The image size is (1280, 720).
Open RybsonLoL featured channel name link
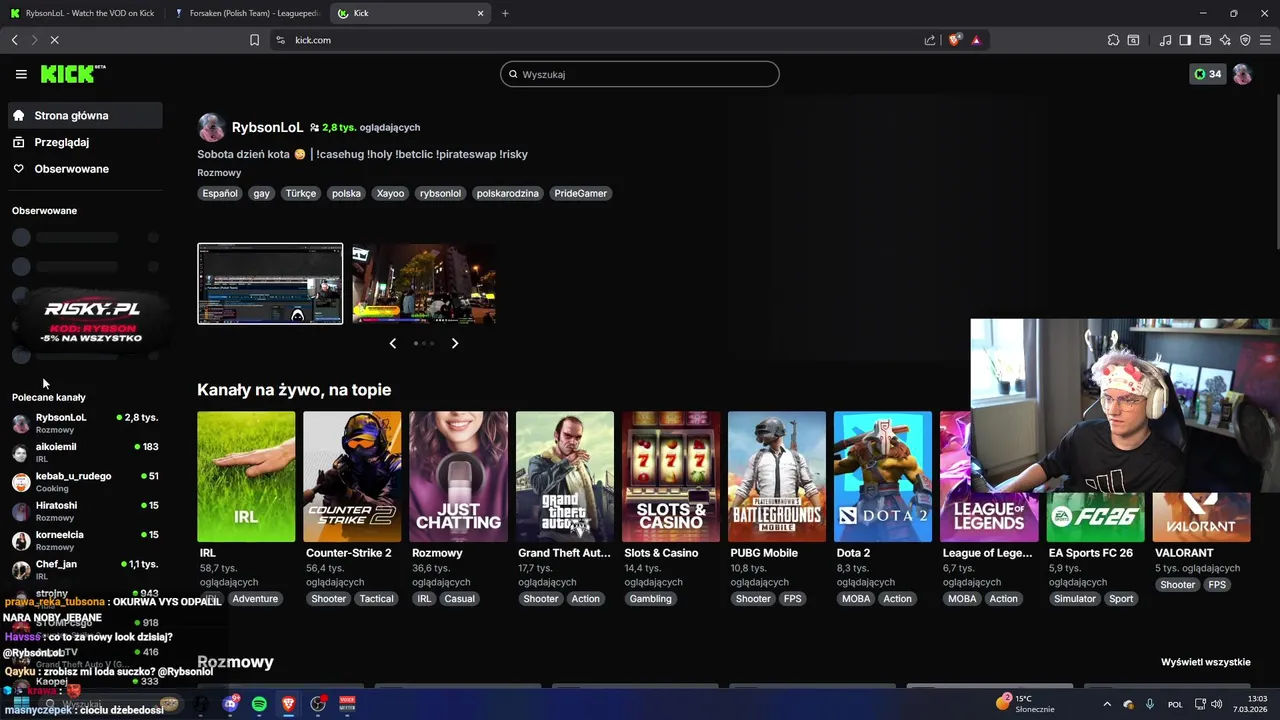coord(267,127)
